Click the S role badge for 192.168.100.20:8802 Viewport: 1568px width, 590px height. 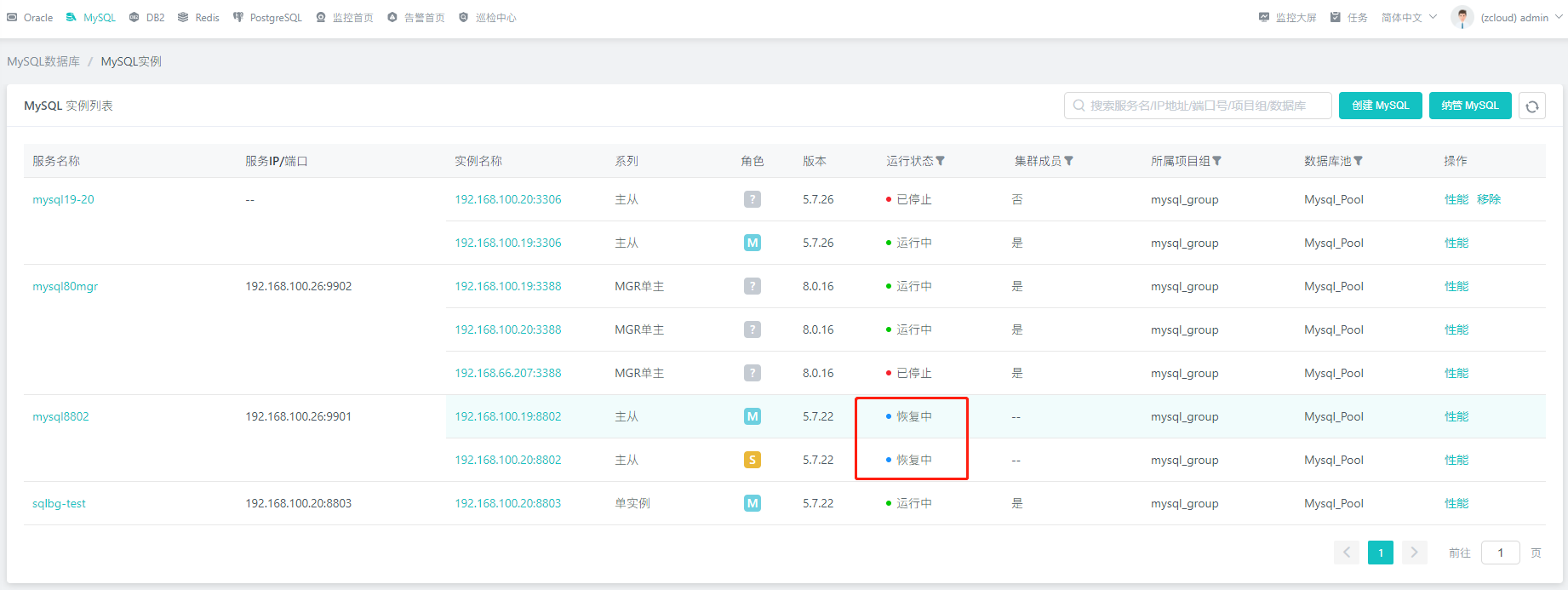coord(752,460)
